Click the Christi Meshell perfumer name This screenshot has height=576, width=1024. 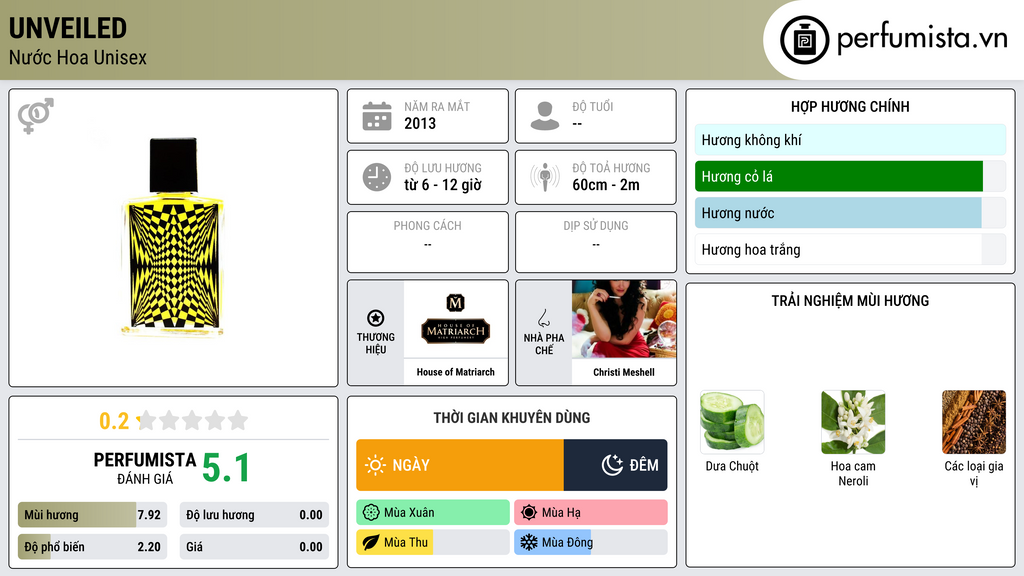point(624,372)
